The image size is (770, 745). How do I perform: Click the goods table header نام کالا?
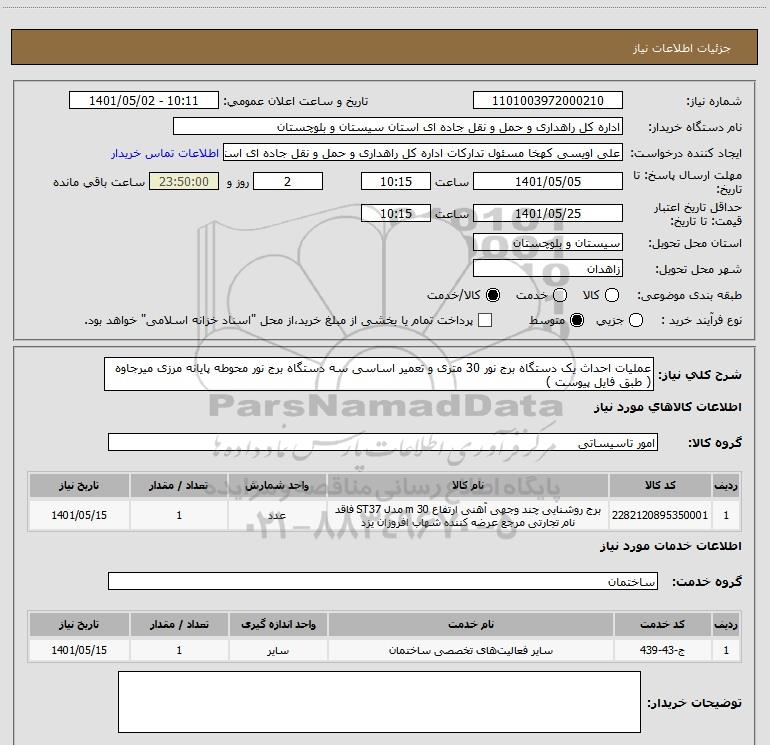[468, 485]
